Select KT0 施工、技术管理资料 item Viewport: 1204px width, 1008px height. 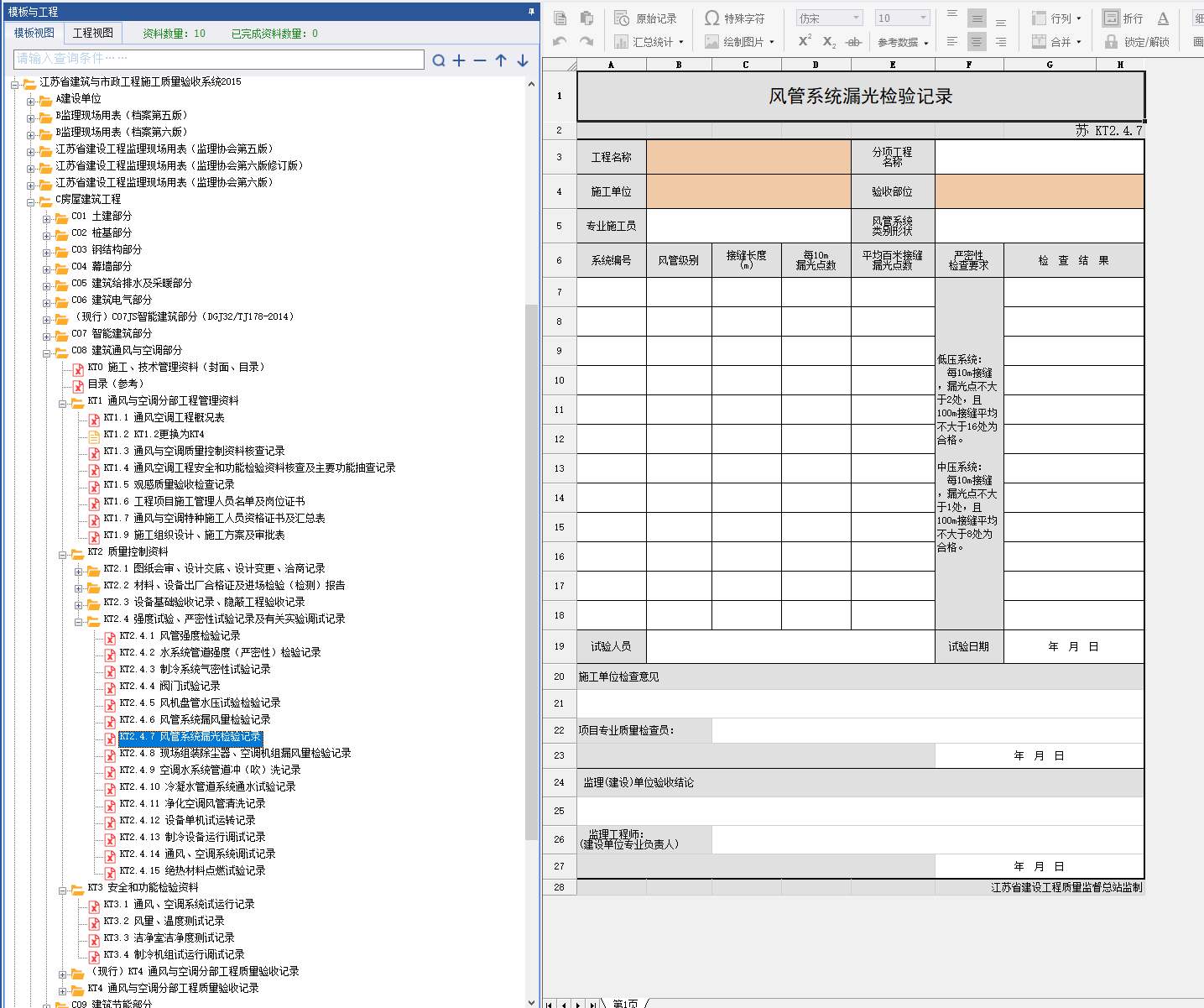click(176, 368)
